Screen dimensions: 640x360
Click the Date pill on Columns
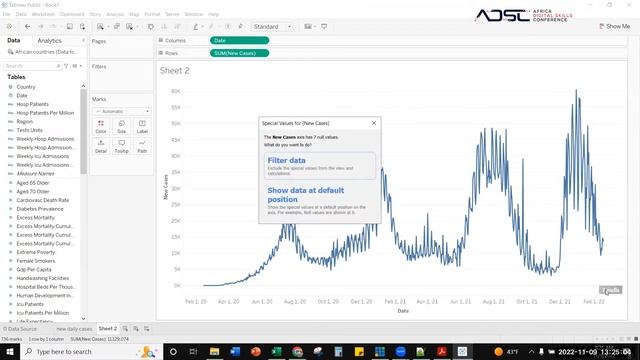[240, 40]
